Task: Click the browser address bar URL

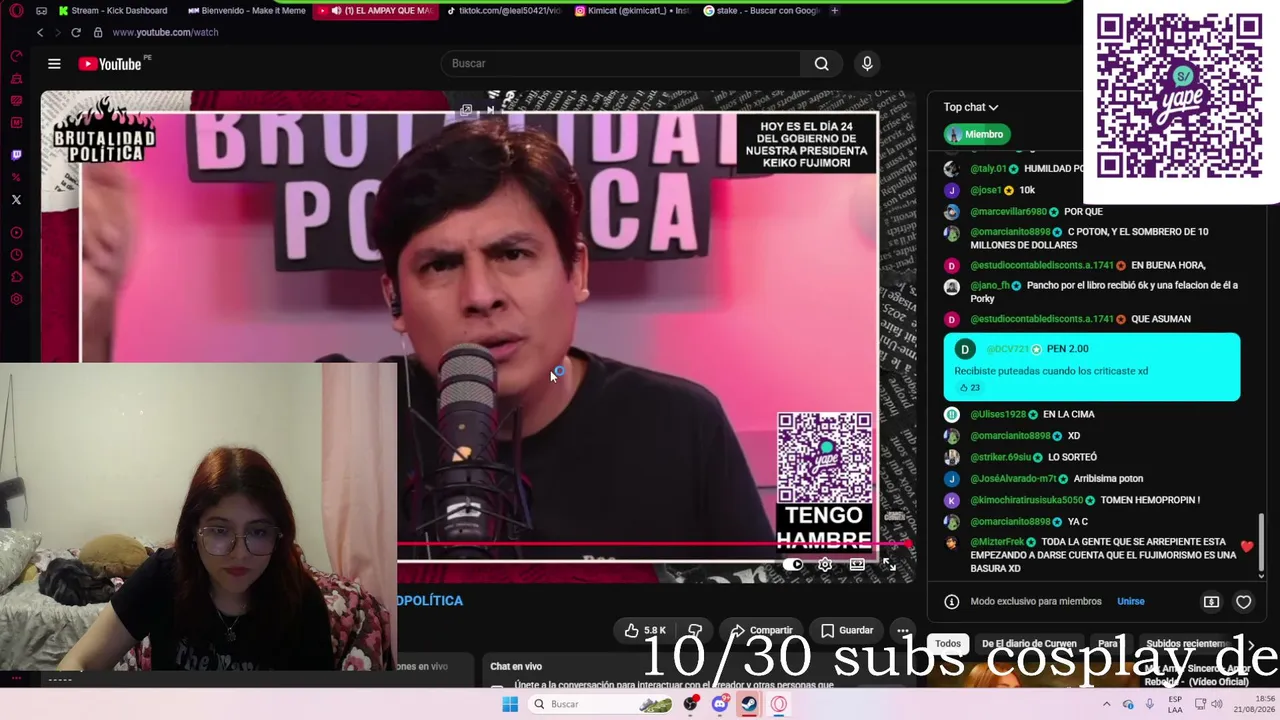Action: (x=165, y=32)
